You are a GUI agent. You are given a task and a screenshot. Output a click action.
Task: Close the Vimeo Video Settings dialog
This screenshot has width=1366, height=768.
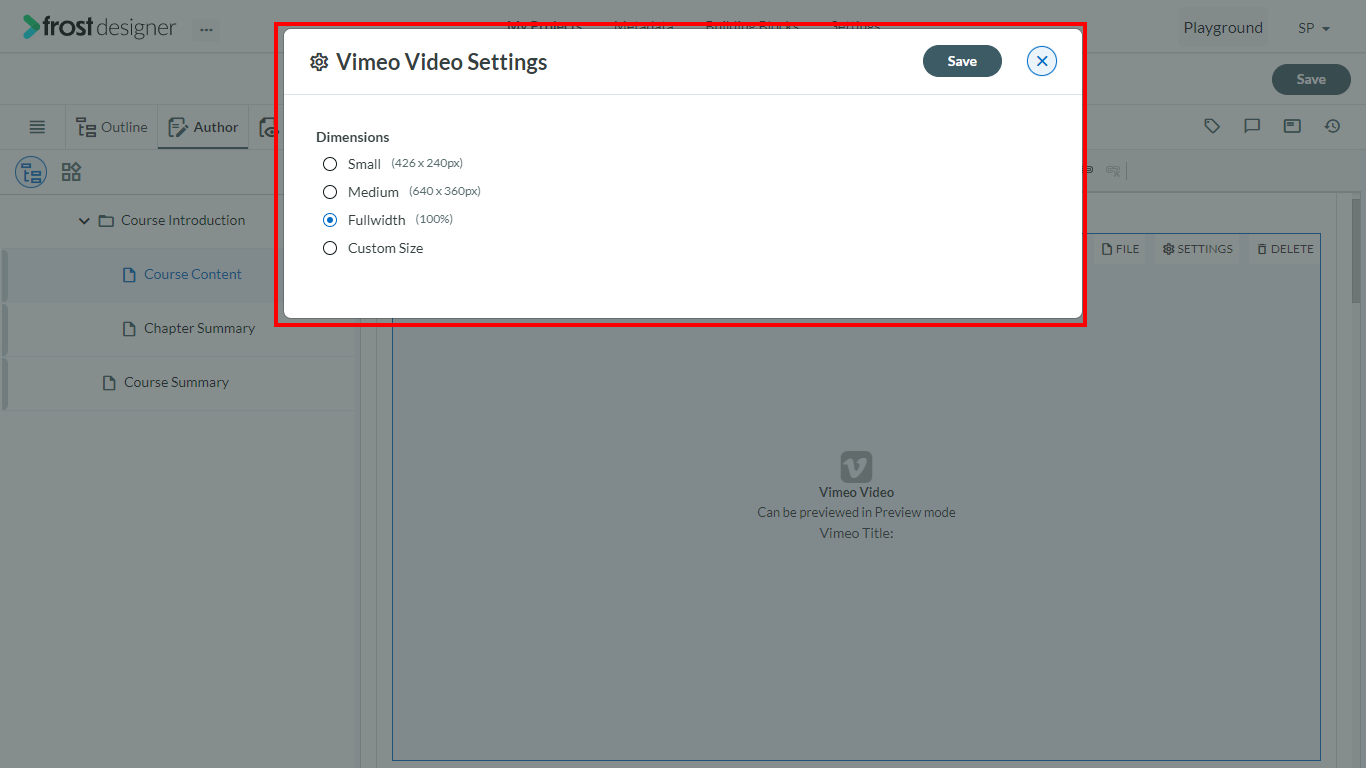(1042, 61)
